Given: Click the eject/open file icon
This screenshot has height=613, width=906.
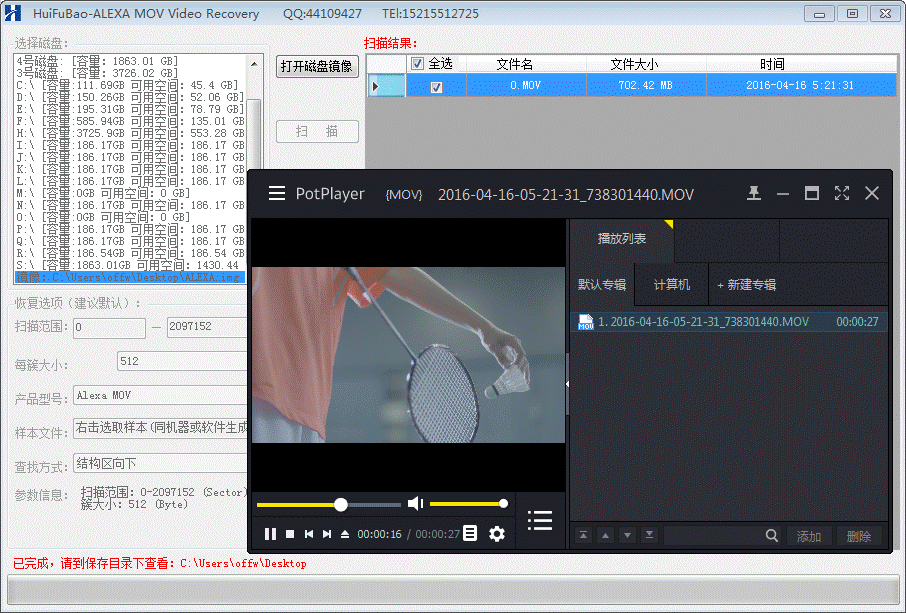Looking at the screenshot, I should tap(345, 534).
